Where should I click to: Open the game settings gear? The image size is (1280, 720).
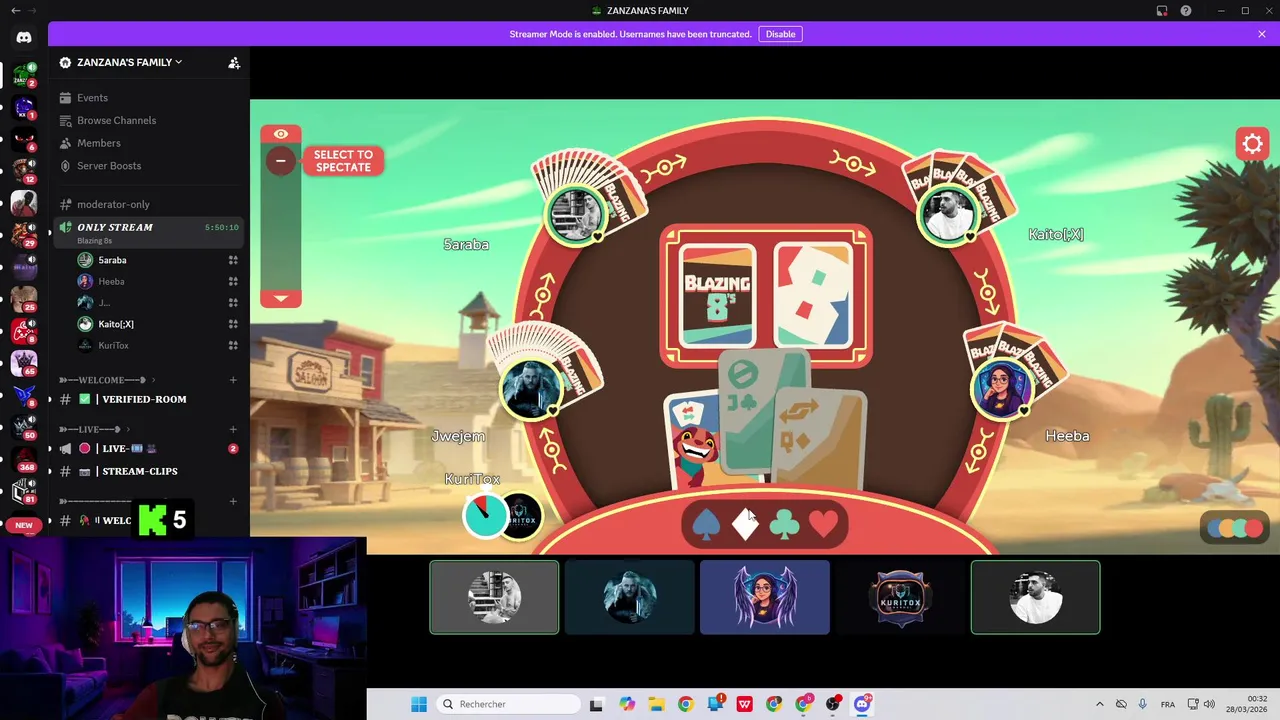click(x=1252, y=144)
